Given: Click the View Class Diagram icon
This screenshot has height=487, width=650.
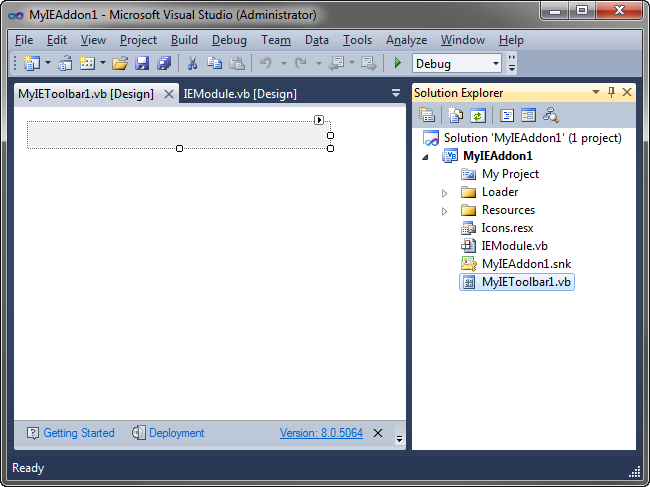Looking at the screenshot, I should point(551,115).
